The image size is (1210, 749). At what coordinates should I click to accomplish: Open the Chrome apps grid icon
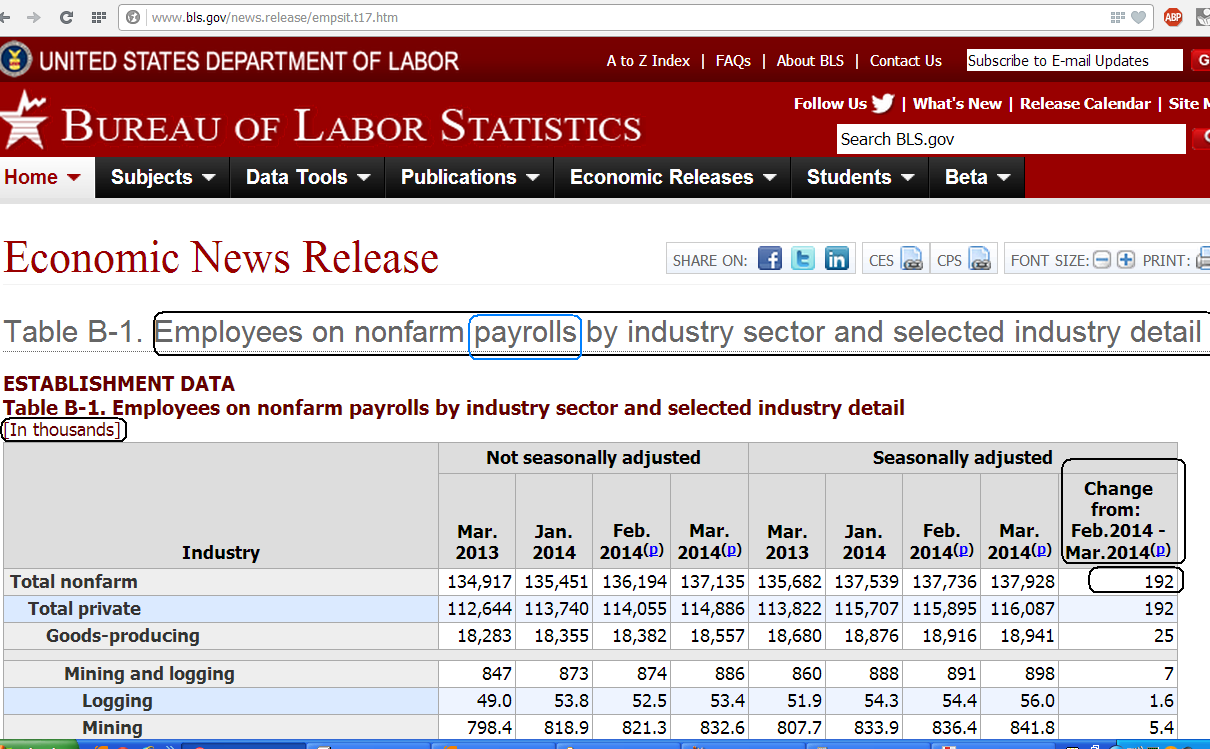(98, 17)
